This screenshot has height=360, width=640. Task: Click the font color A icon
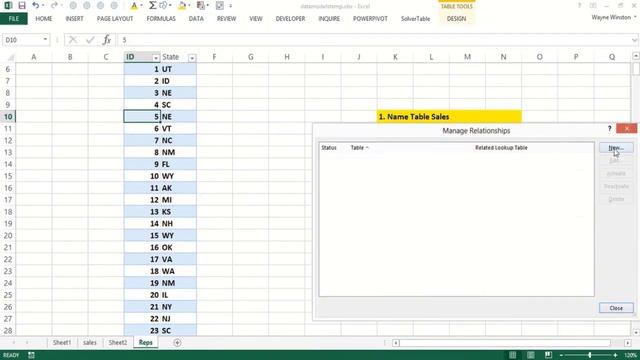(134, 6)
